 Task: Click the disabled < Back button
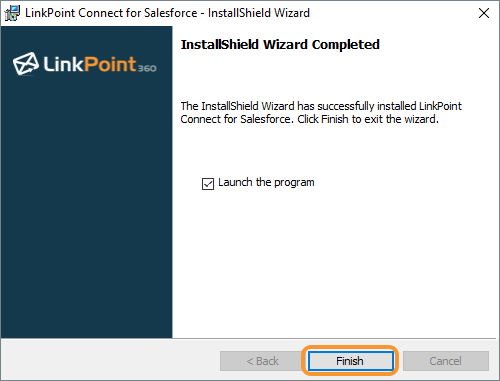point(262,361)
